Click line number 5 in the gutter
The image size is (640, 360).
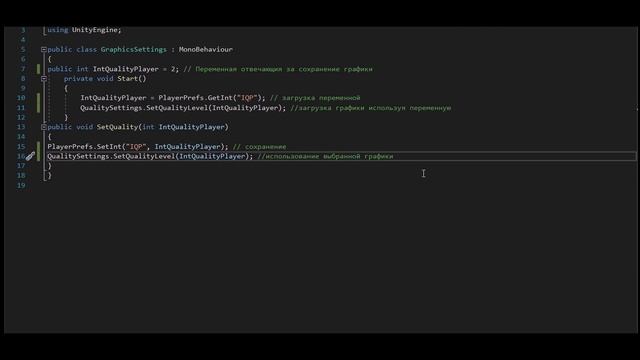click(x=23, y=49)
